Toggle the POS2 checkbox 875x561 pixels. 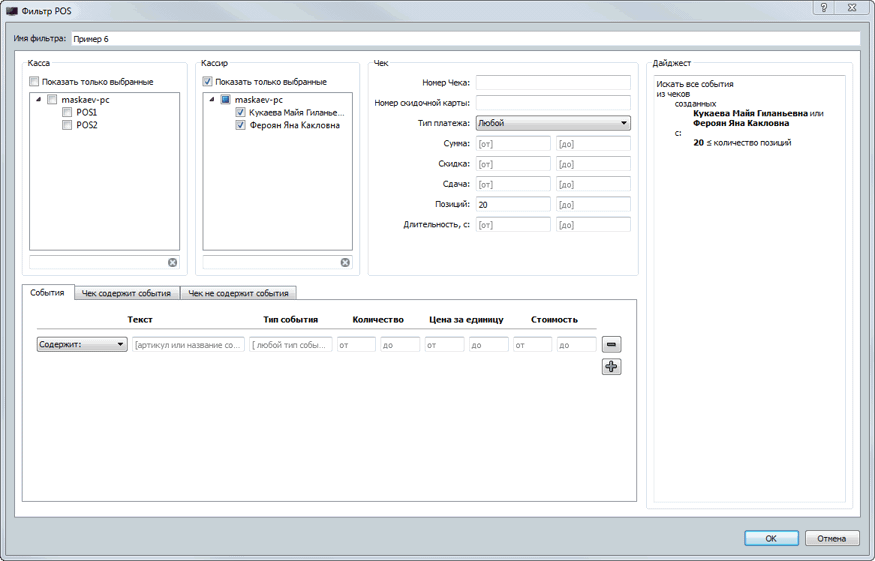pyautogui.click(x=67, y=126)
